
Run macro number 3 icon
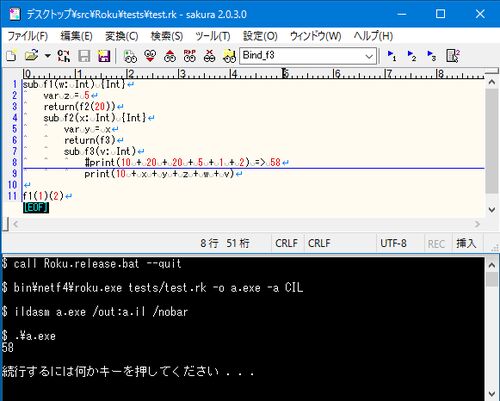click(x=432, y=56)
